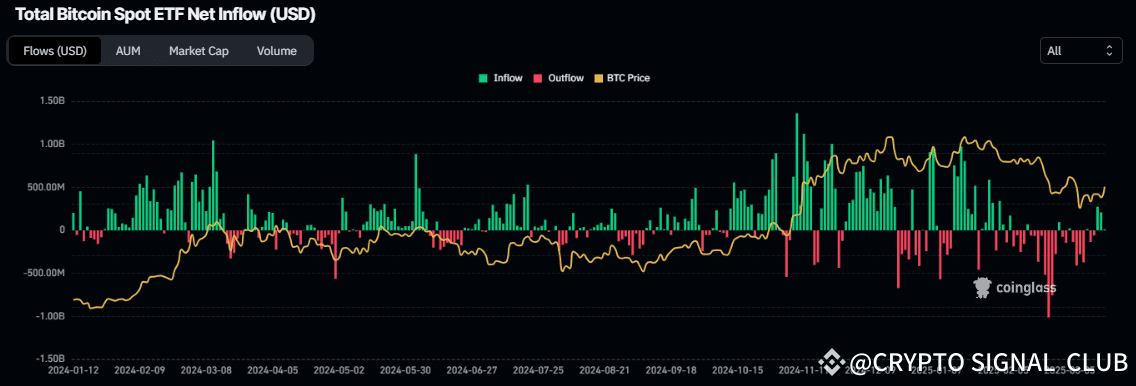Image resolution: width=1136 pixels, height=386 pixels.
Task: Toggle the BTC Price legend series
Action: tap(622, 77)
